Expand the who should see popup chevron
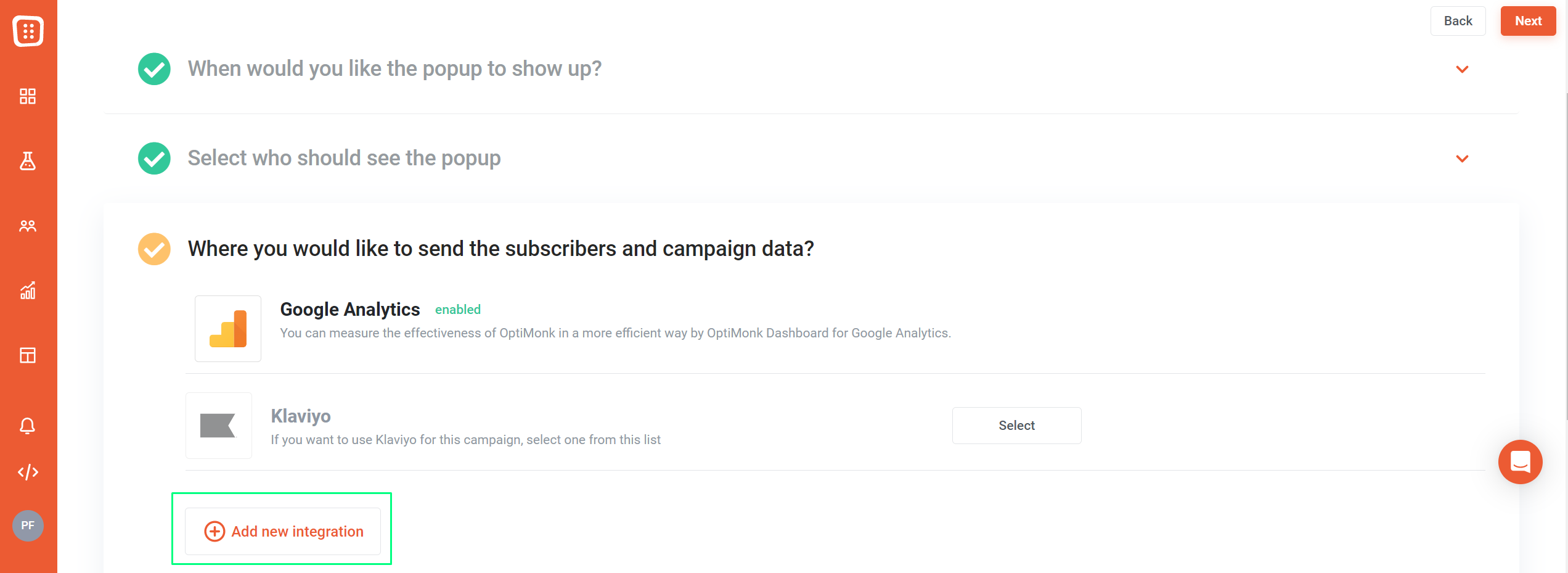Image resolution: width=1568 pixels, height=573 pixels. (x=1462, y=159)
